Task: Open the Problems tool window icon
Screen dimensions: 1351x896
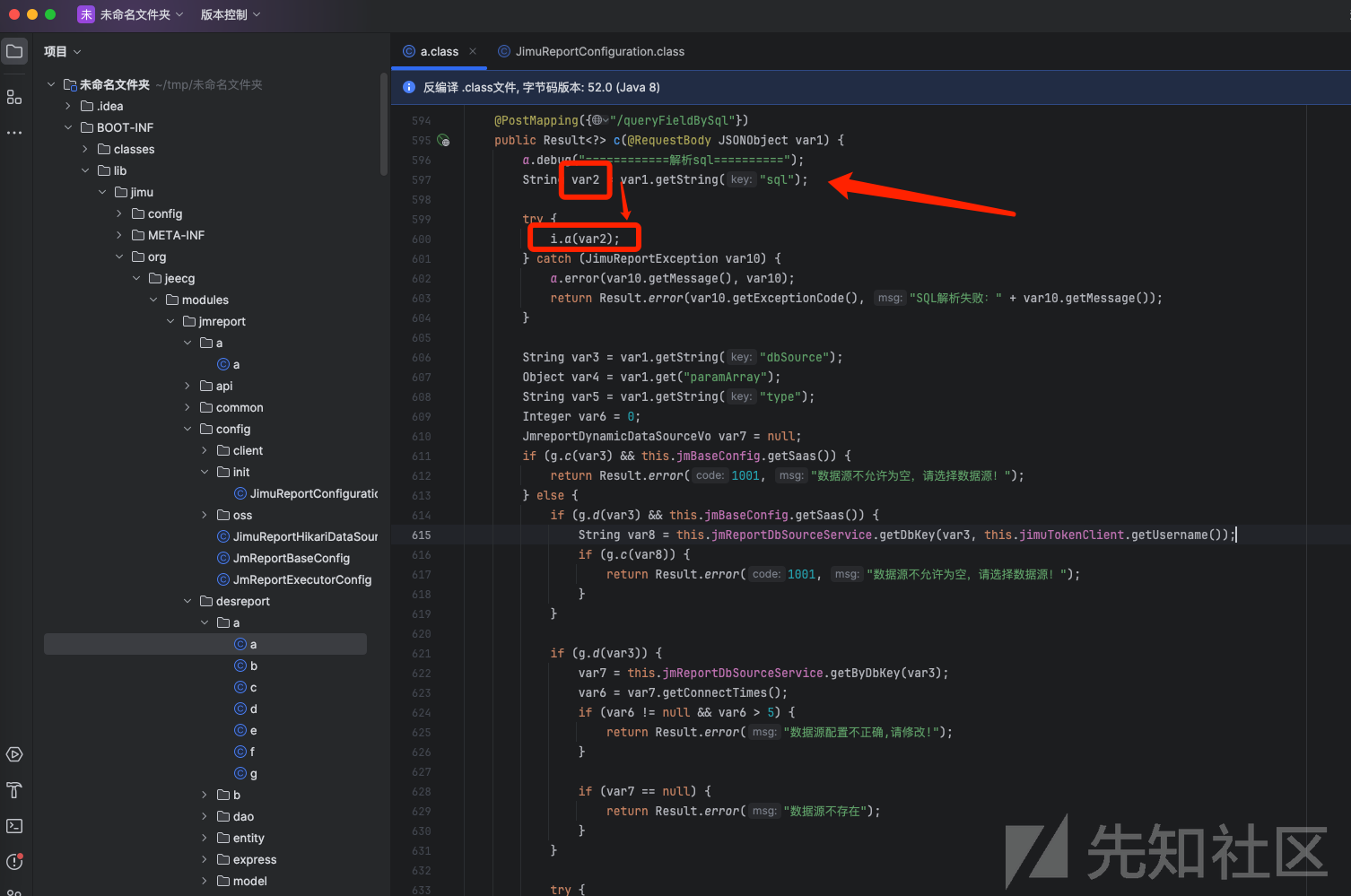Action: click(14, 861)
